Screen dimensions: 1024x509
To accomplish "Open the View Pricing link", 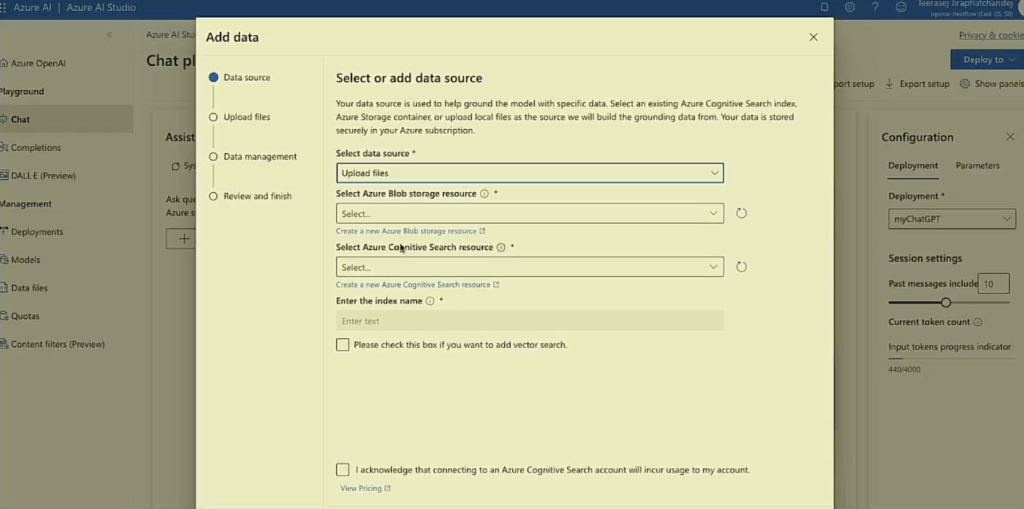I will (x=365, y=488).
